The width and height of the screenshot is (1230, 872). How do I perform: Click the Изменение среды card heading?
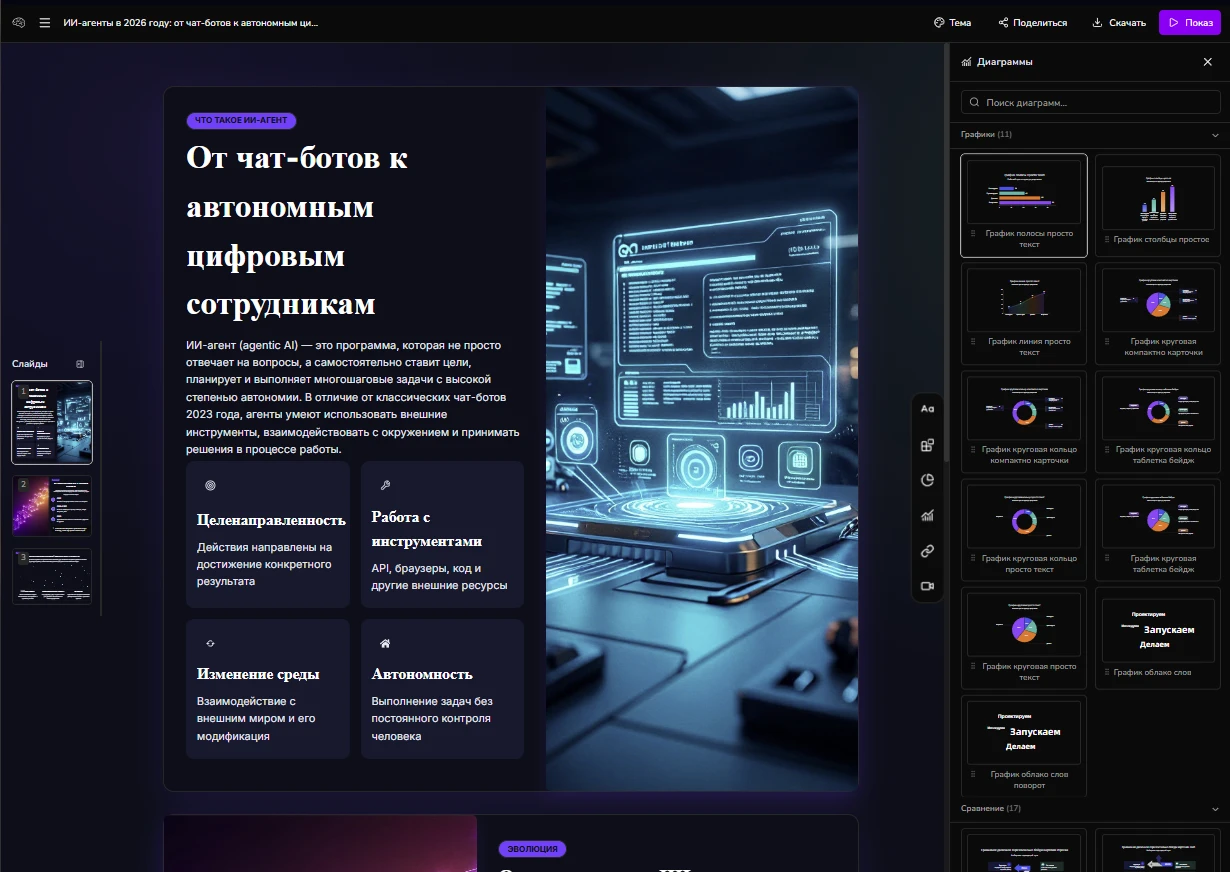258,674
